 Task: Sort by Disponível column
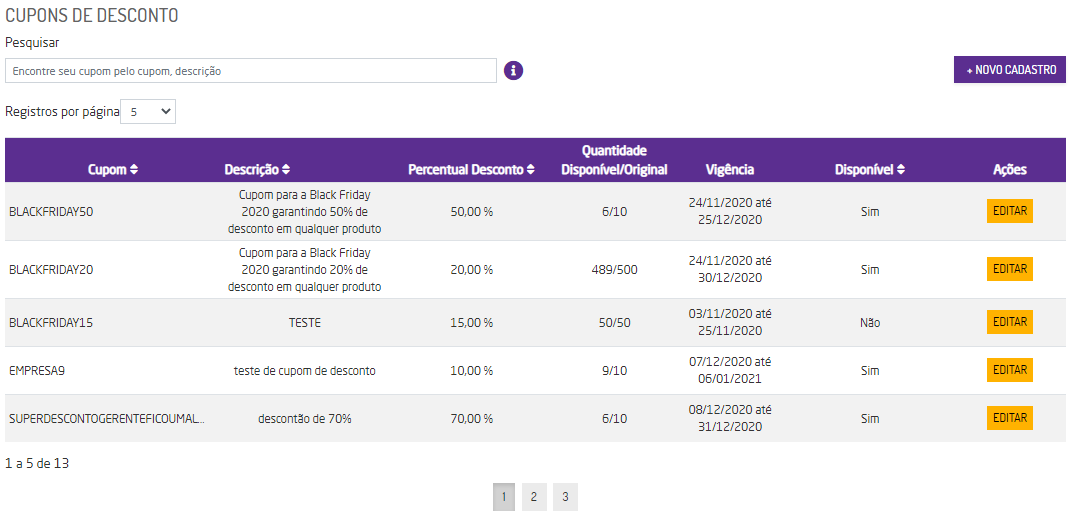[x=869, y=170]
